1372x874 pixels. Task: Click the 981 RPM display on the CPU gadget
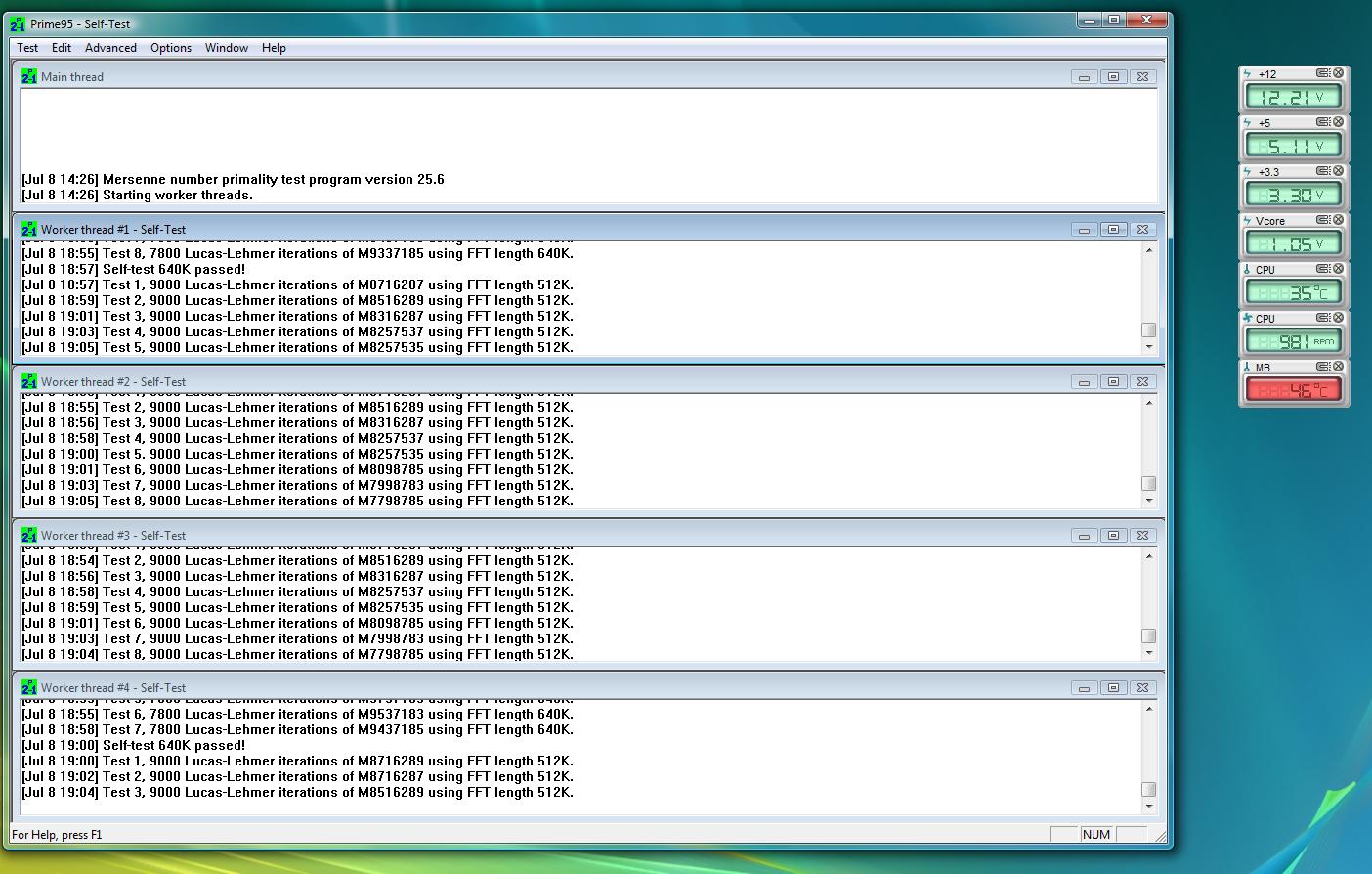(x=1294, y=341)
